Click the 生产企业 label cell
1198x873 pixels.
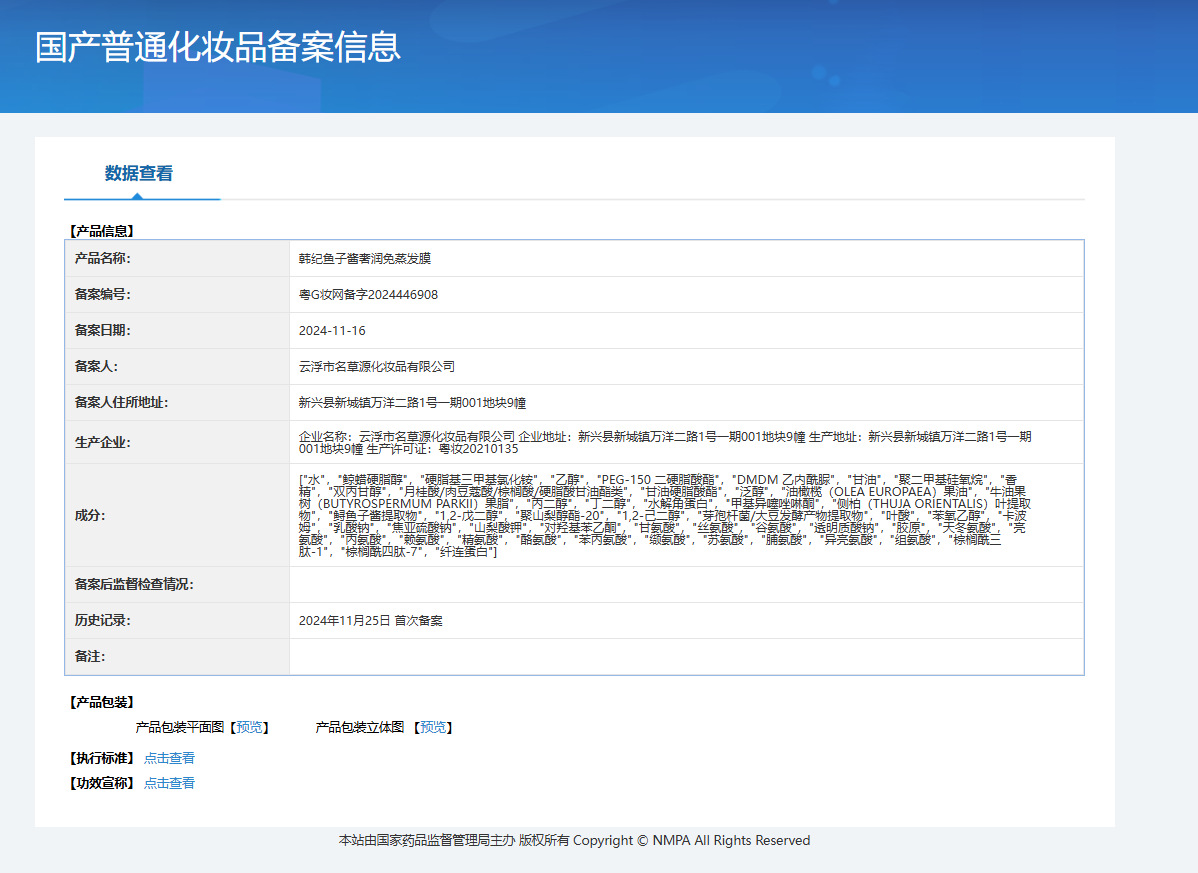(177, 441)
